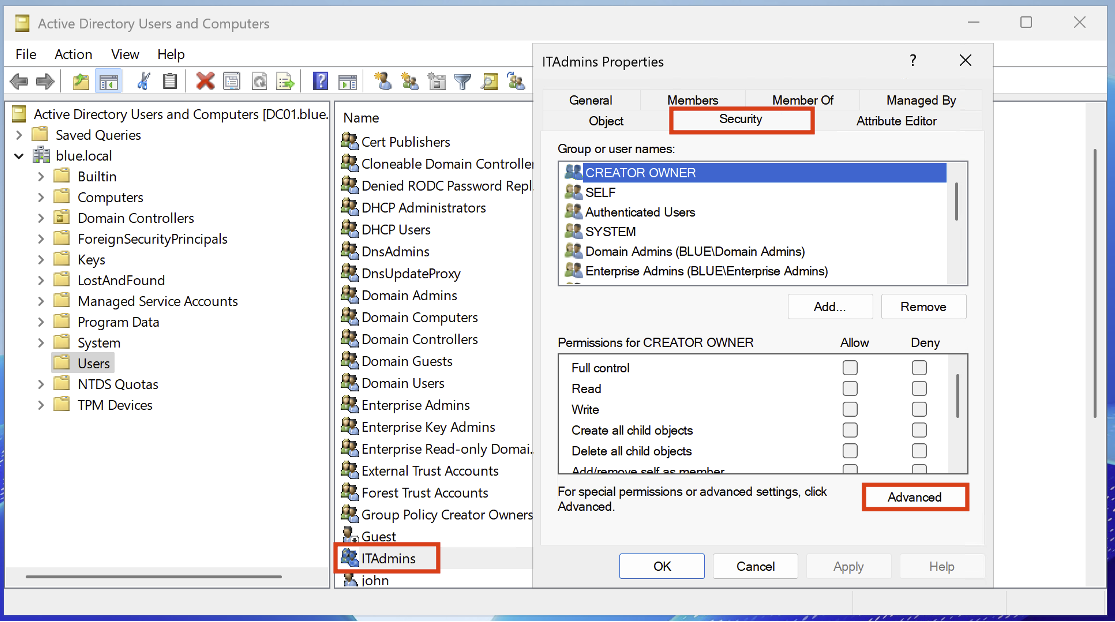Viewport: 1115px width, 622px height.
Task: Check Allow for Full control permission
Action: 850,368
